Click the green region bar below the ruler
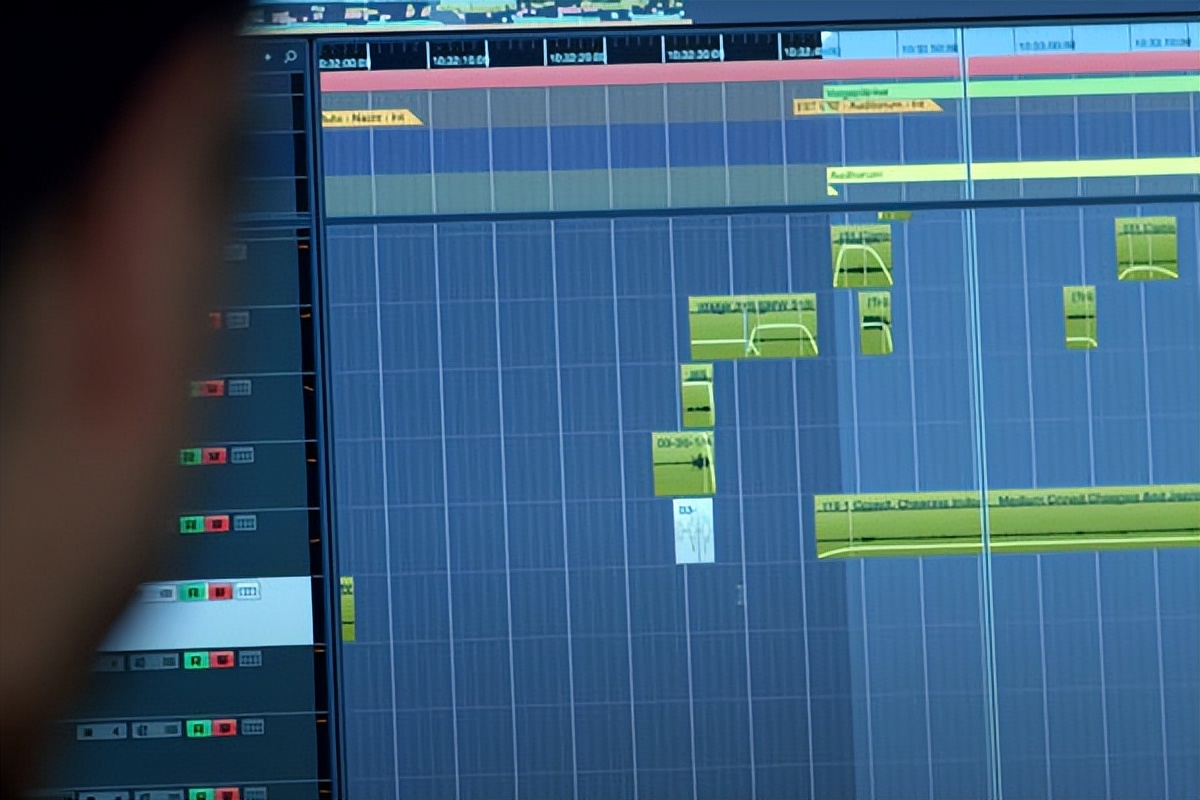This screenshot has height=800, width=1200. click(x=1011, y=88)
